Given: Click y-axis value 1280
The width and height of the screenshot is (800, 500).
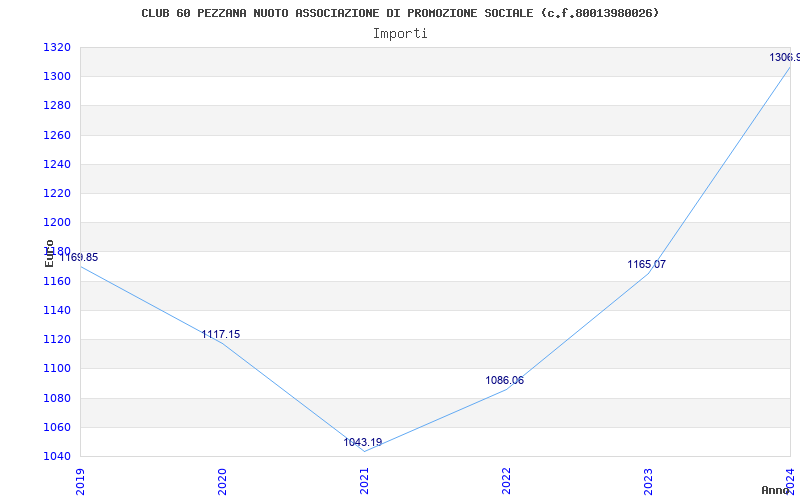Looking at the screenshot, I should point(57,106).
